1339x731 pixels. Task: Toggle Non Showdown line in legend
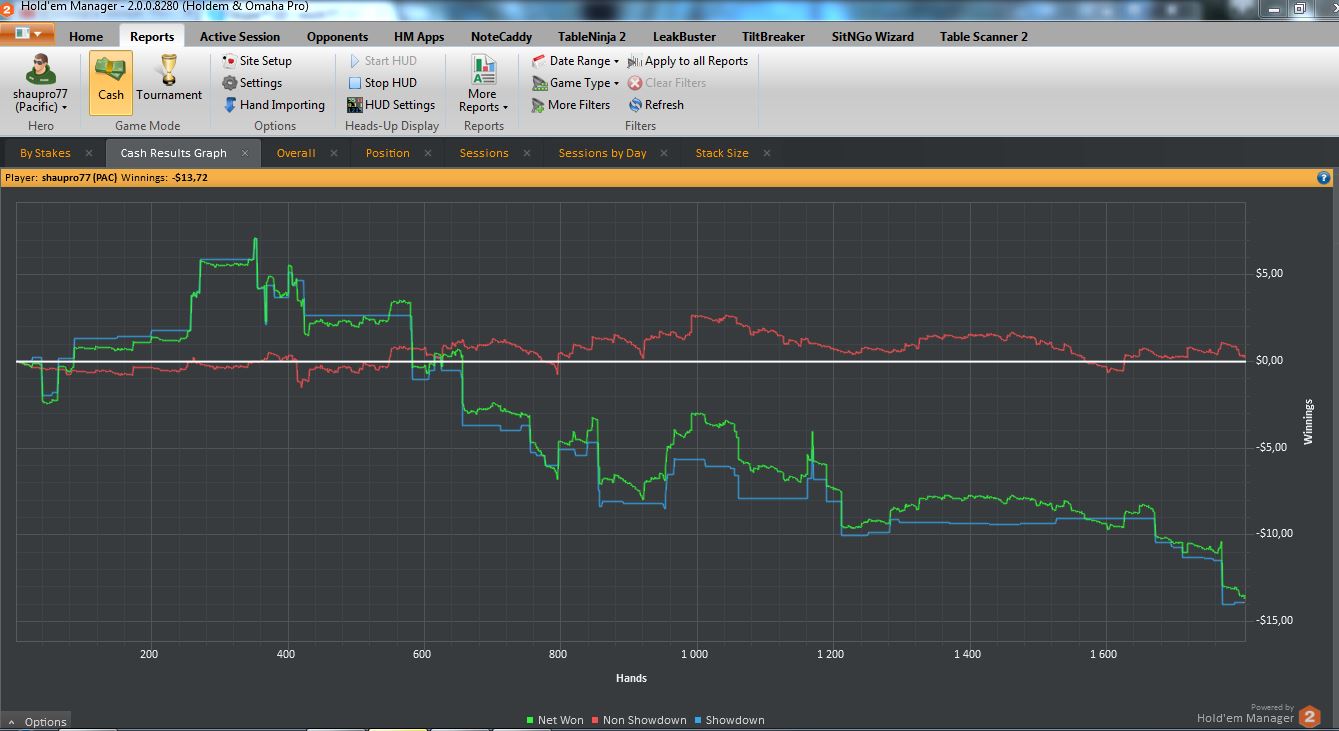tap(639, 720)
